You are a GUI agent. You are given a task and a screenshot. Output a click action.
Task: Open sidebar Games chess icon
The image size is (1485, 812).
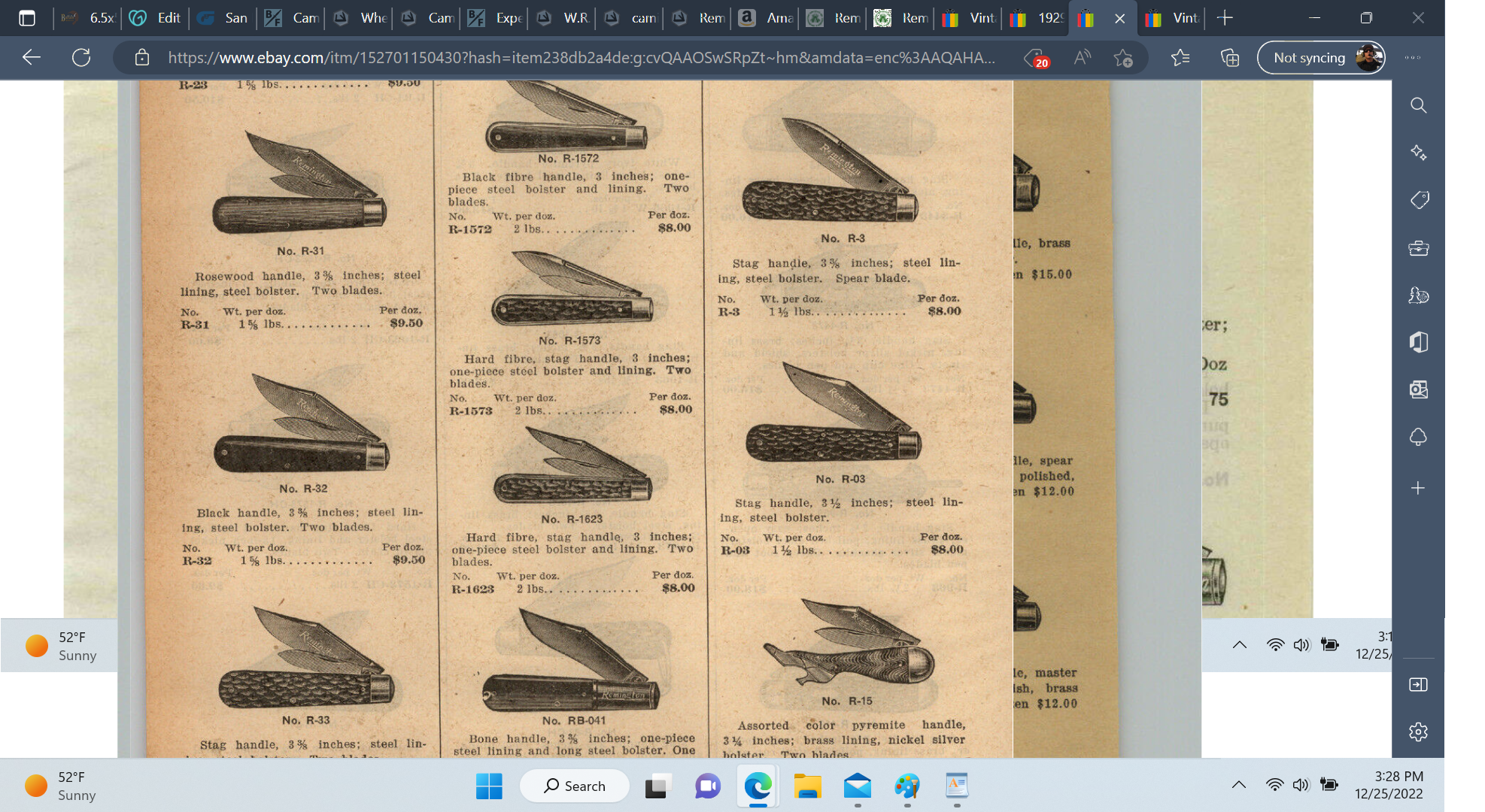click(x=1418, y=295)
